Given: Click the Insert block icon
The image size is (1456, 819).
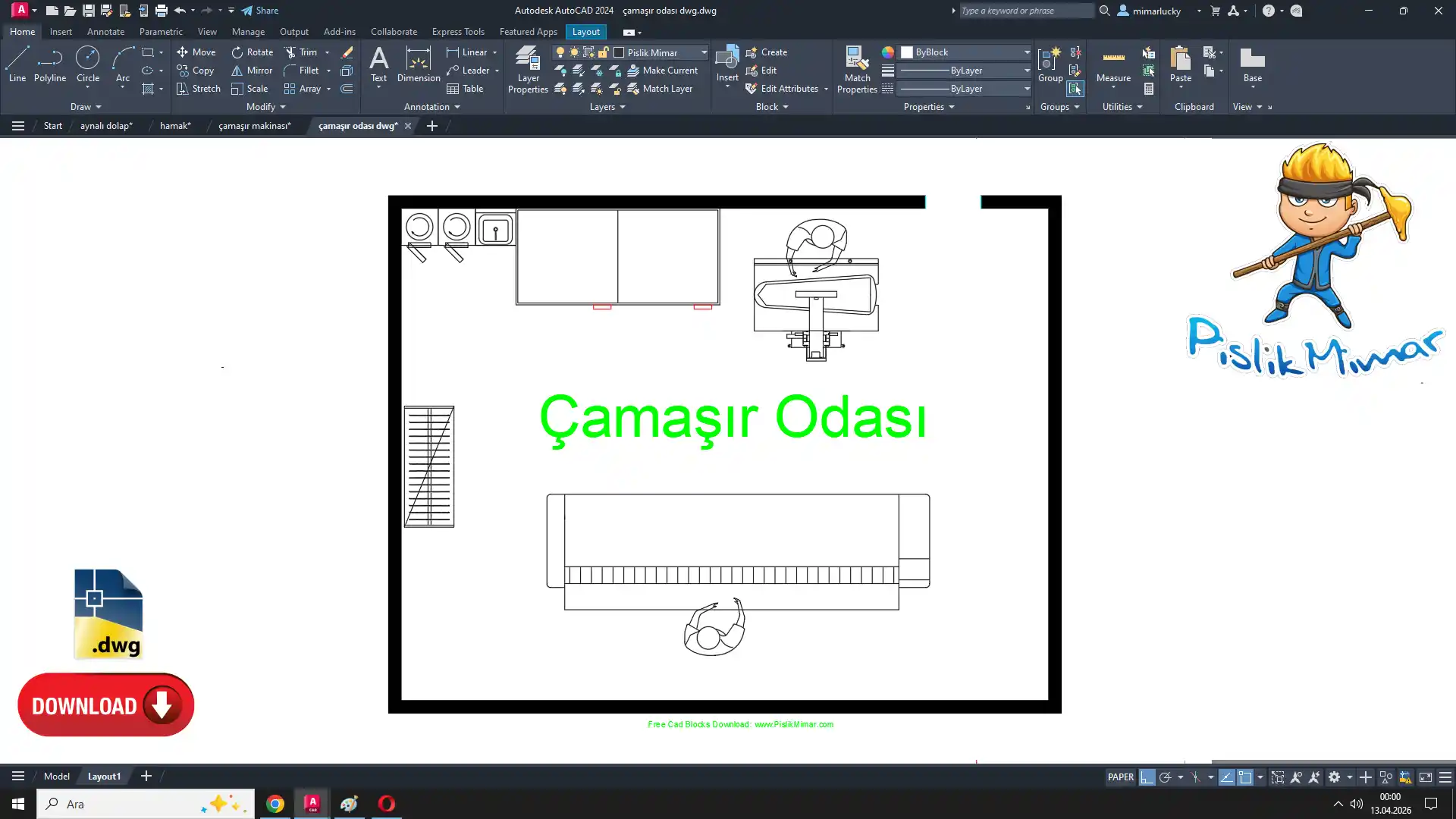Looking at the screenshot, I should point(726,59).
